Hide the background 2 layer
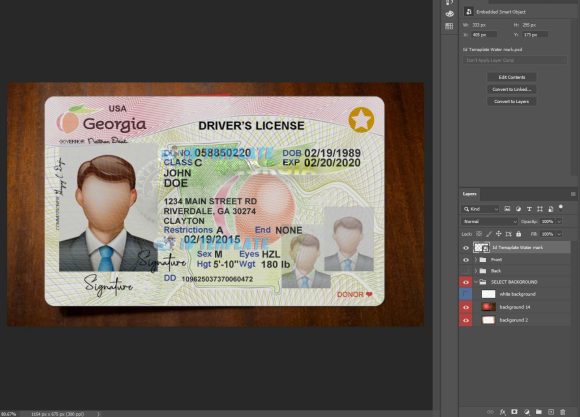580x417 pixels. tap(466, 320)
